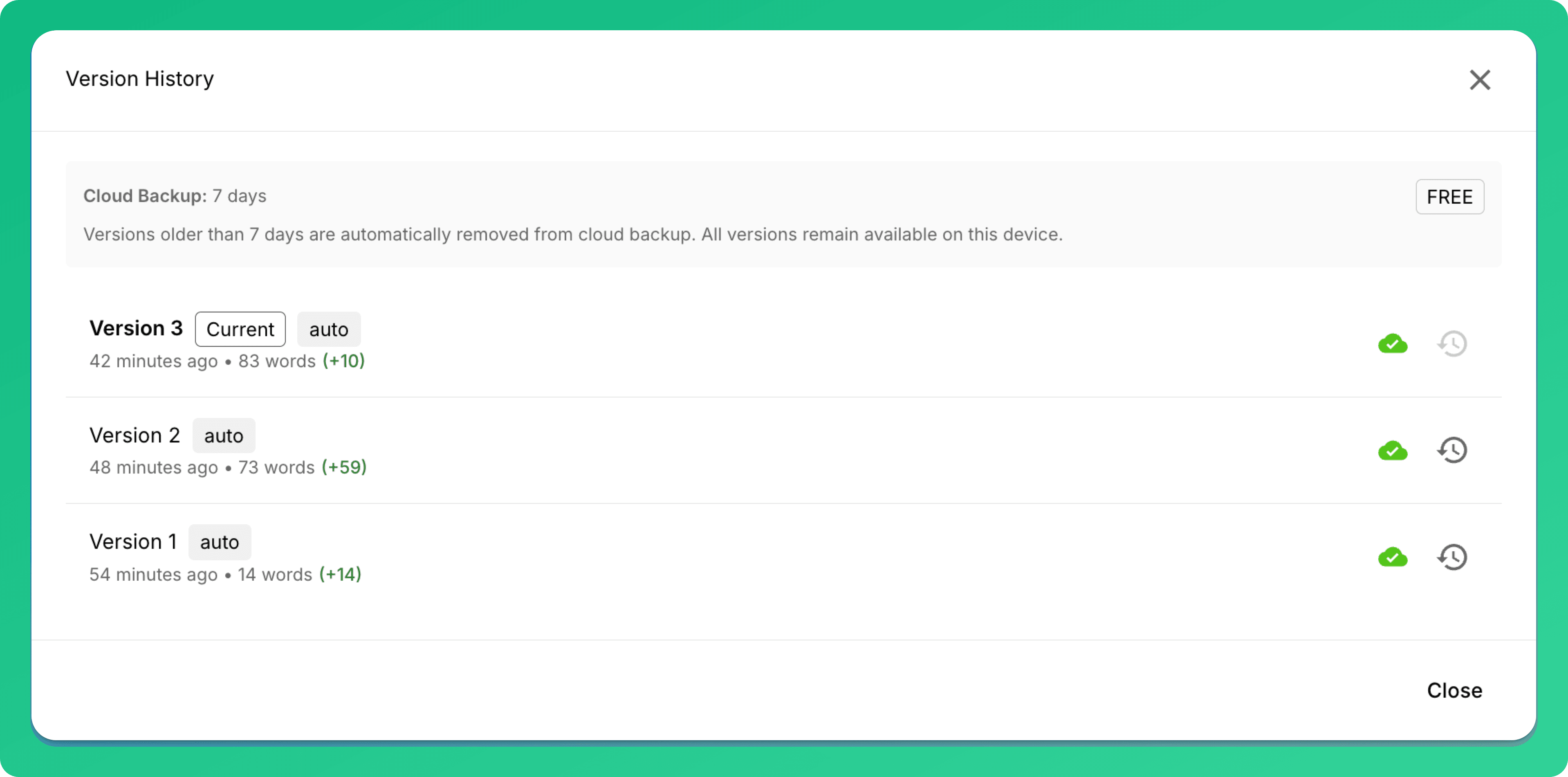The image size is (1568, 777).
Task: Restore Version 1 using the history icon
Action: pyautogui.click(x=1452, y=557)
